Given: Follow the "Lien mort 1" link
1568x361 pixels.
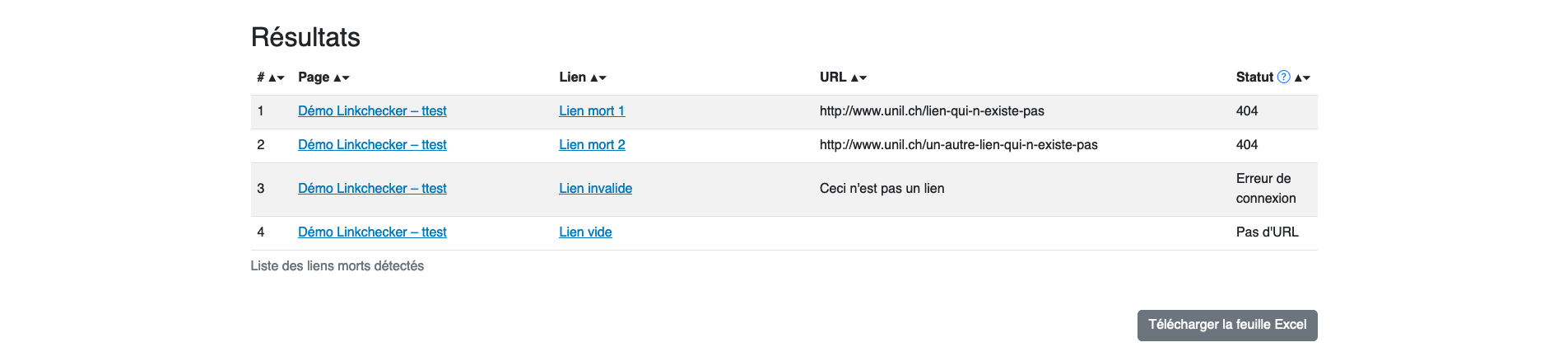Looking at the screenshot, I should [592, 111].
